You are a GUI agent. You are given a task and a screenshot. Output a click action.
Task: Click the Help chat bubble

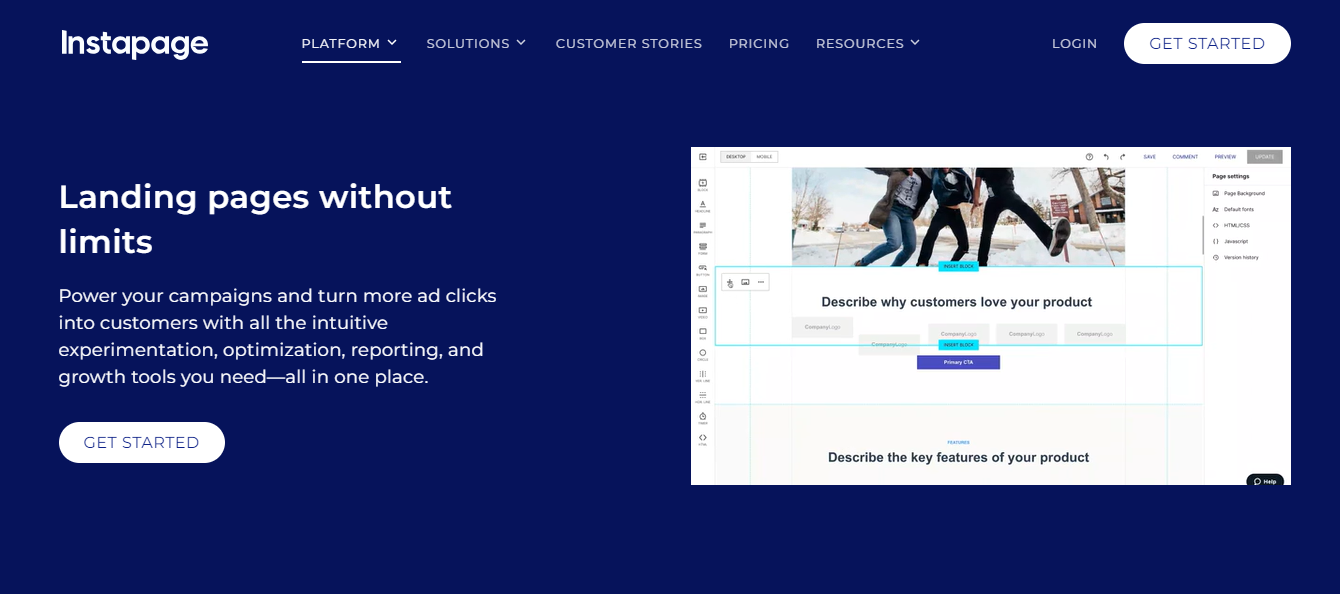point(1265,481)
